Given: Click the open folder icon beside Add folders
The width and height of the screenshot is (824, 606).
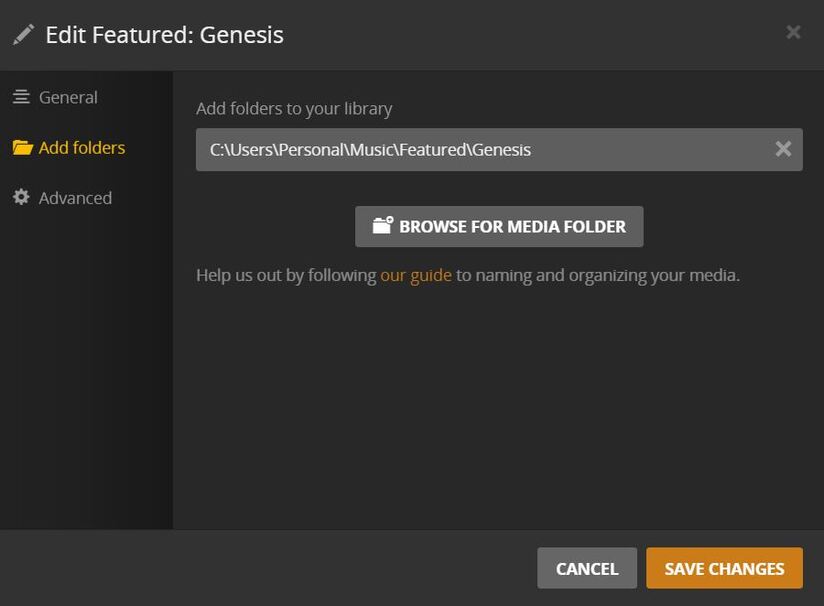Looking at the screenshot, I should click(22, 148).
